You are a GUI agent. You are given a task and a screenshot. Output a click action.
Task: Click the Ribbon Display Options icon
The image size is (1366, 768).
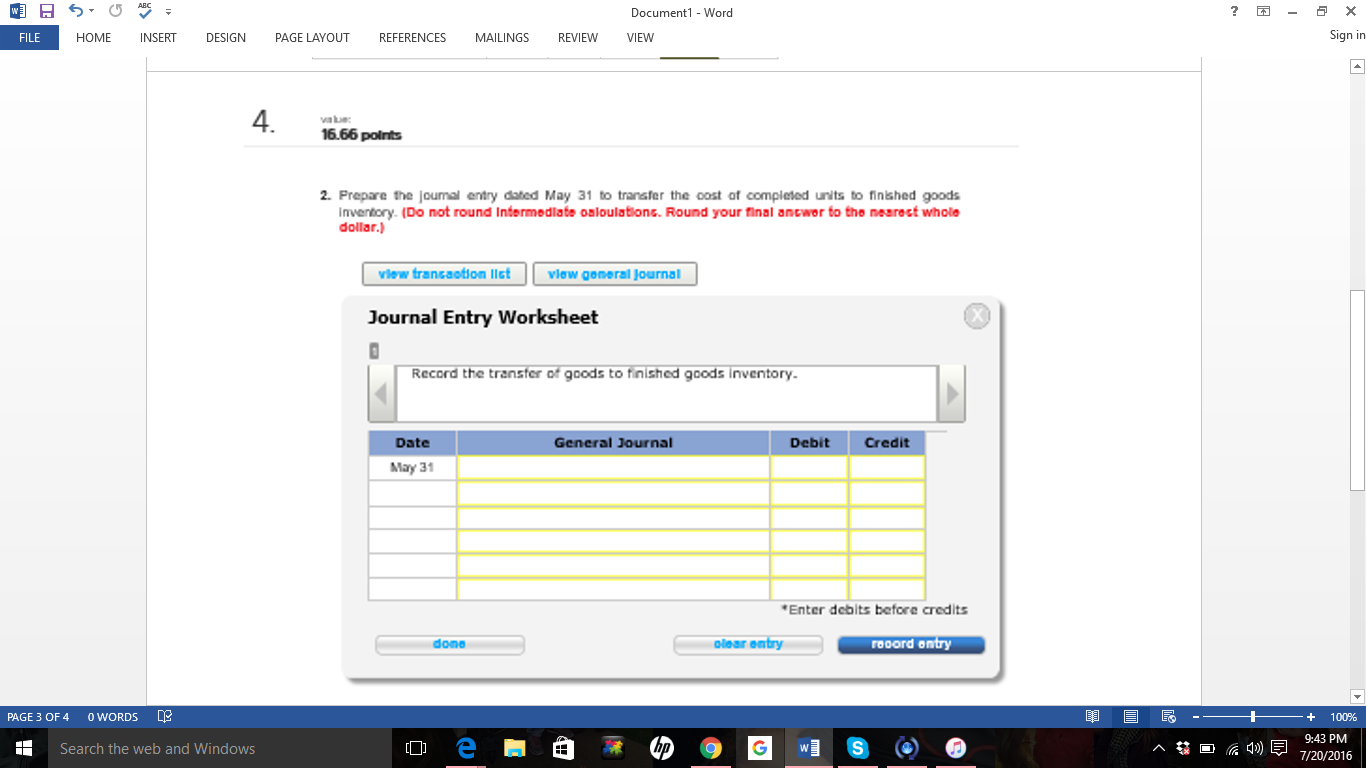[x=1262, y=12]
